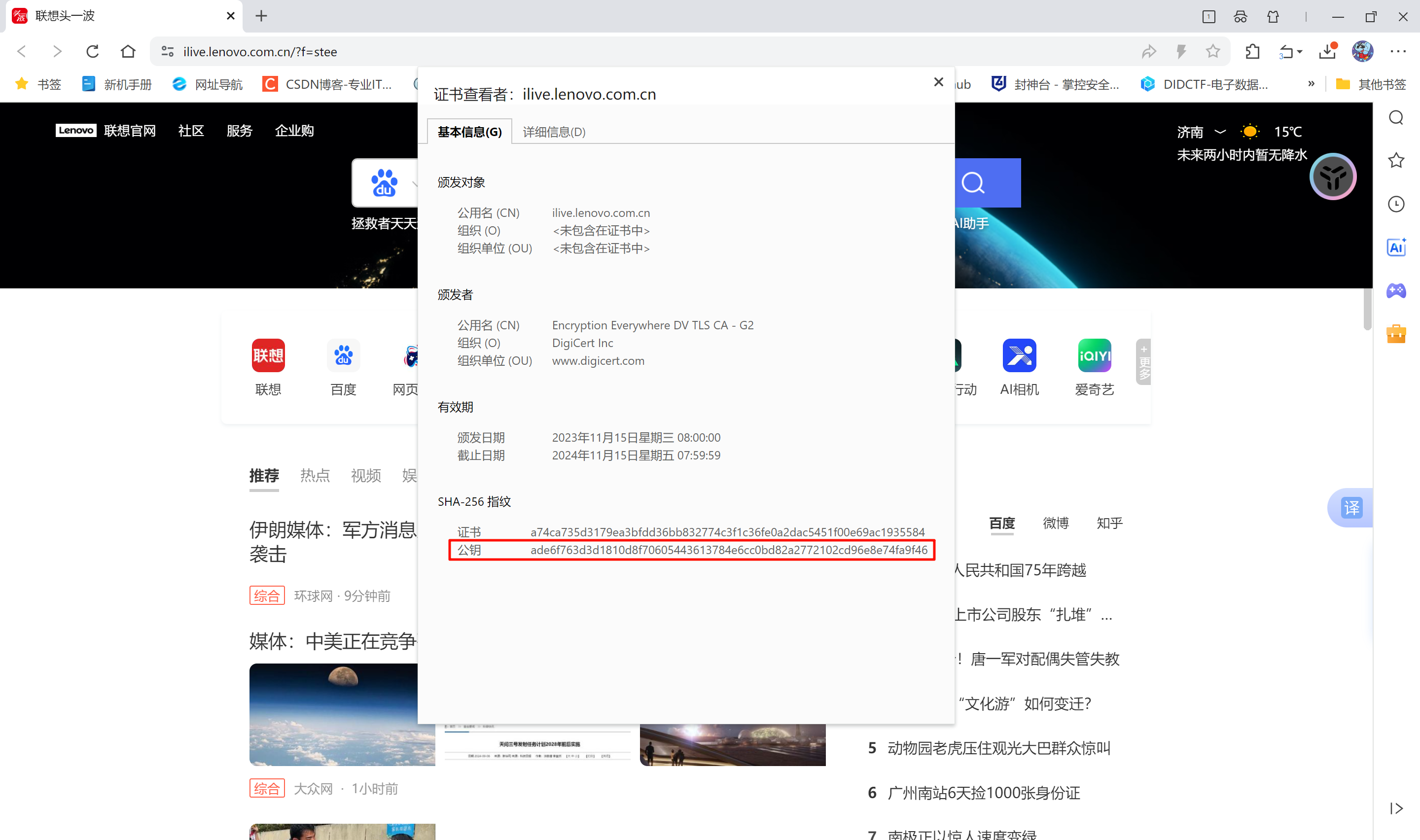Open the undo-close tab dropdown arrow
Screen dimensions: 1420x840
[1300, 52]
